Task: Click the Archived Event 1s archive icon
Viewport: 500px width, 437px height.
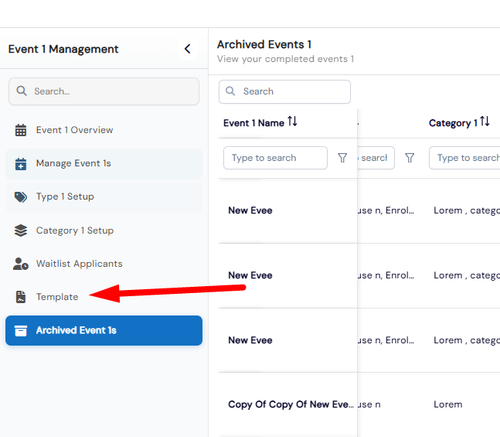Action: 21,331
